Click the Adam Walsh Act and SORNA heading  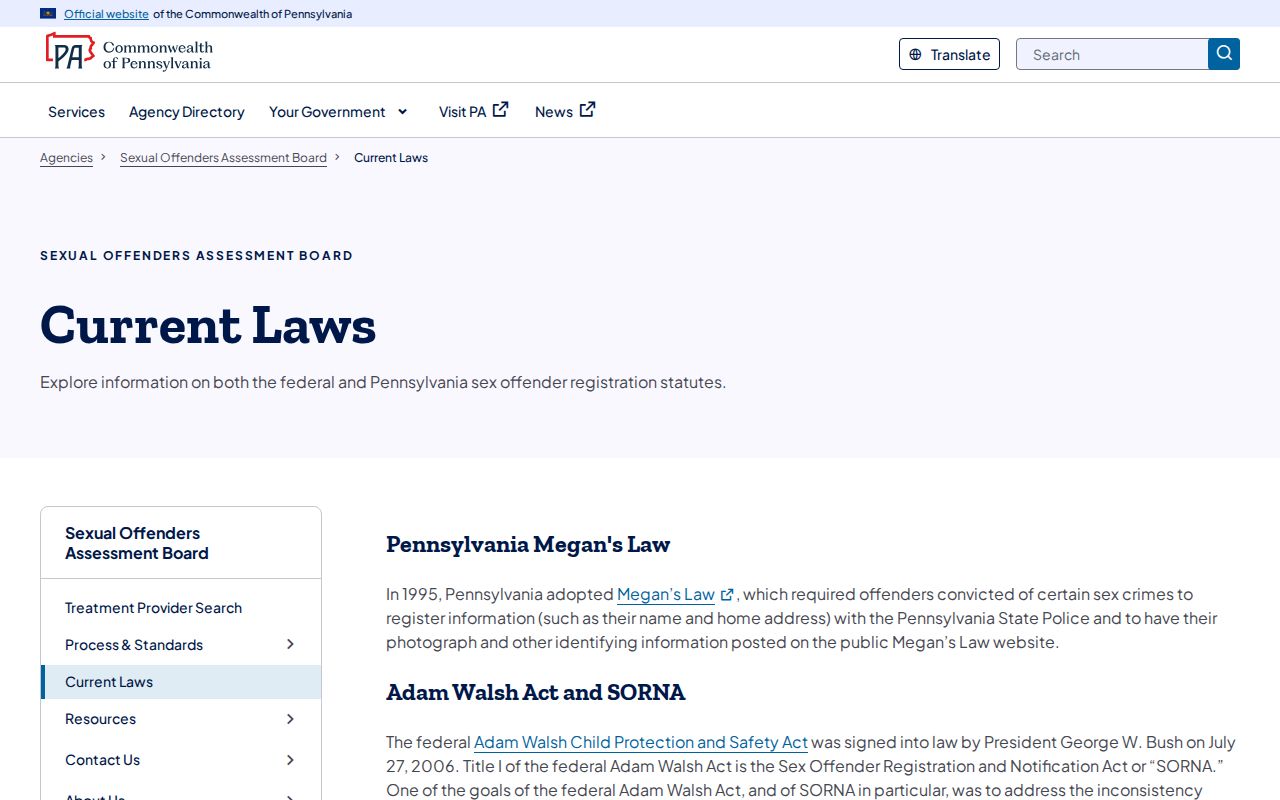(x=536, y=693)
